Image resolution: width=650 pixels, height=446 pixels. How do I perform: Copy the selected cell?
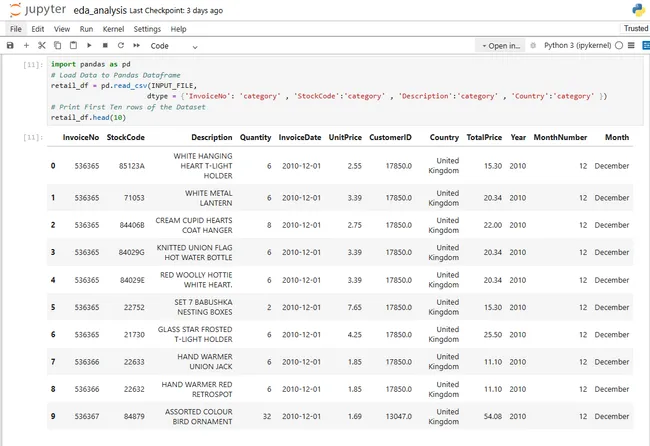click(58, 45)
